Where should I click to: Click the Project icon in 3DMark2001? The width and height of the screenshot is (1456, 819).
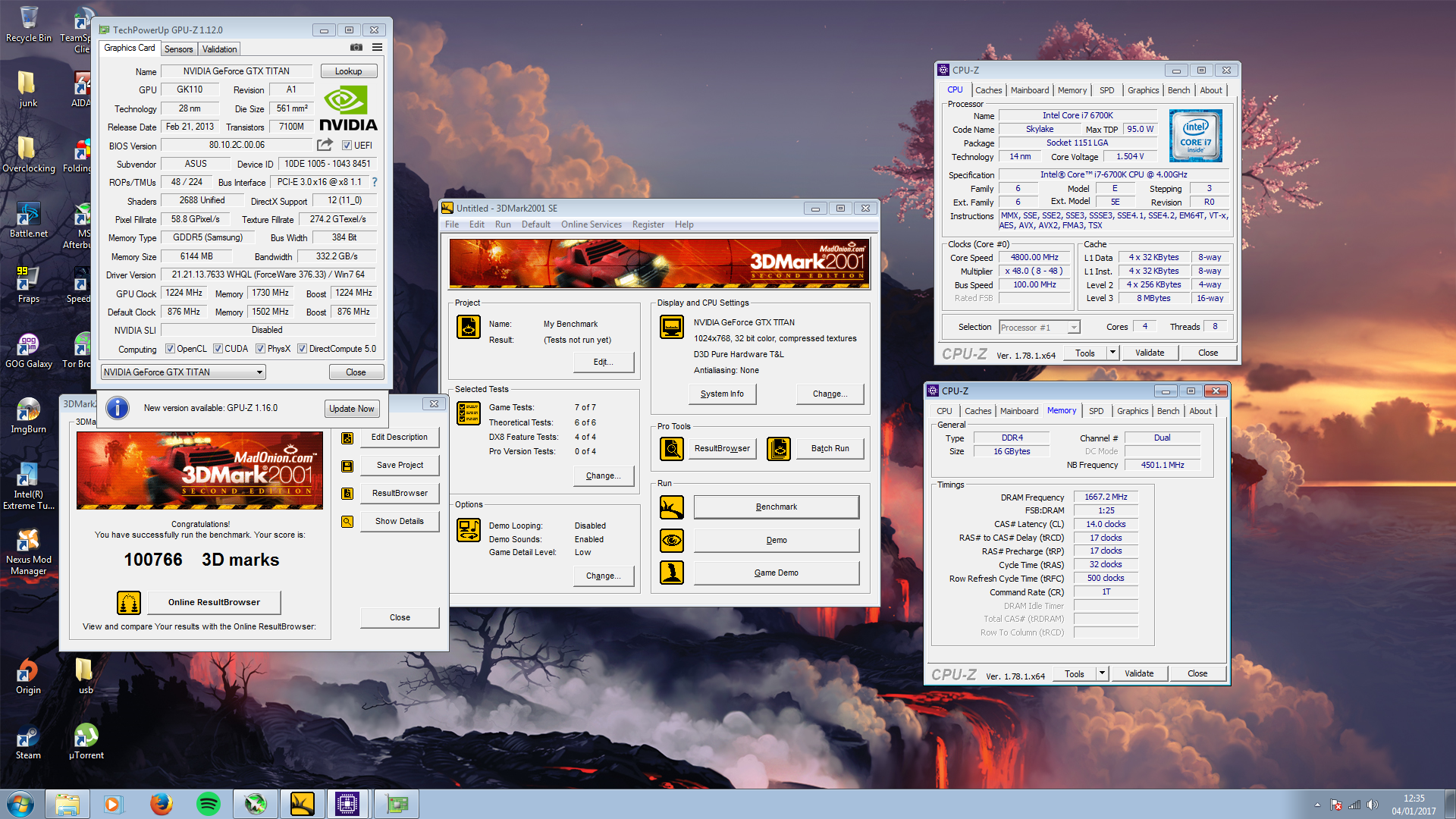469,327
